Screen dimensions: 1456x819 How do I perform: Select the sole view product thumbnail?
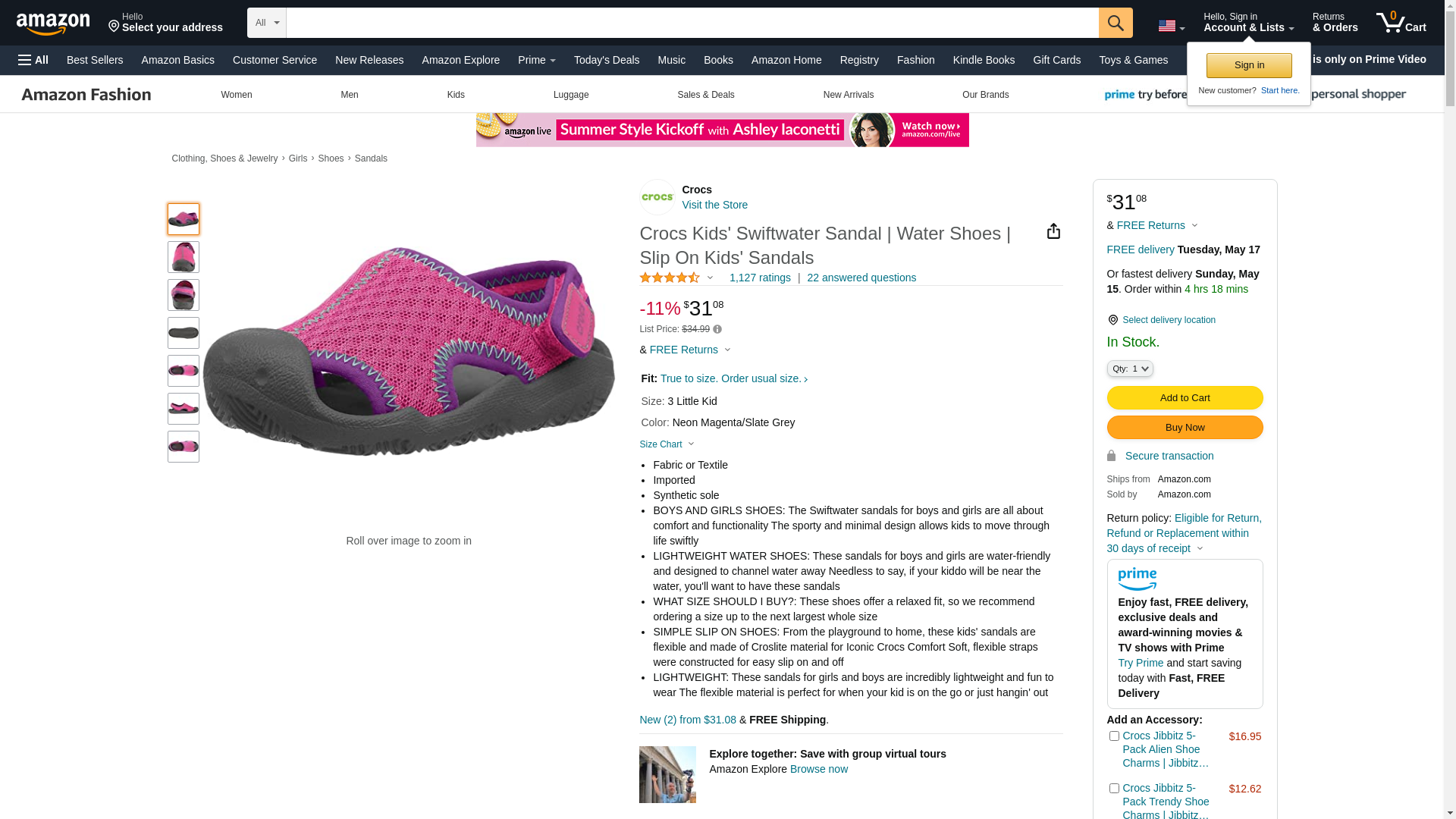(x=184, y=333)
